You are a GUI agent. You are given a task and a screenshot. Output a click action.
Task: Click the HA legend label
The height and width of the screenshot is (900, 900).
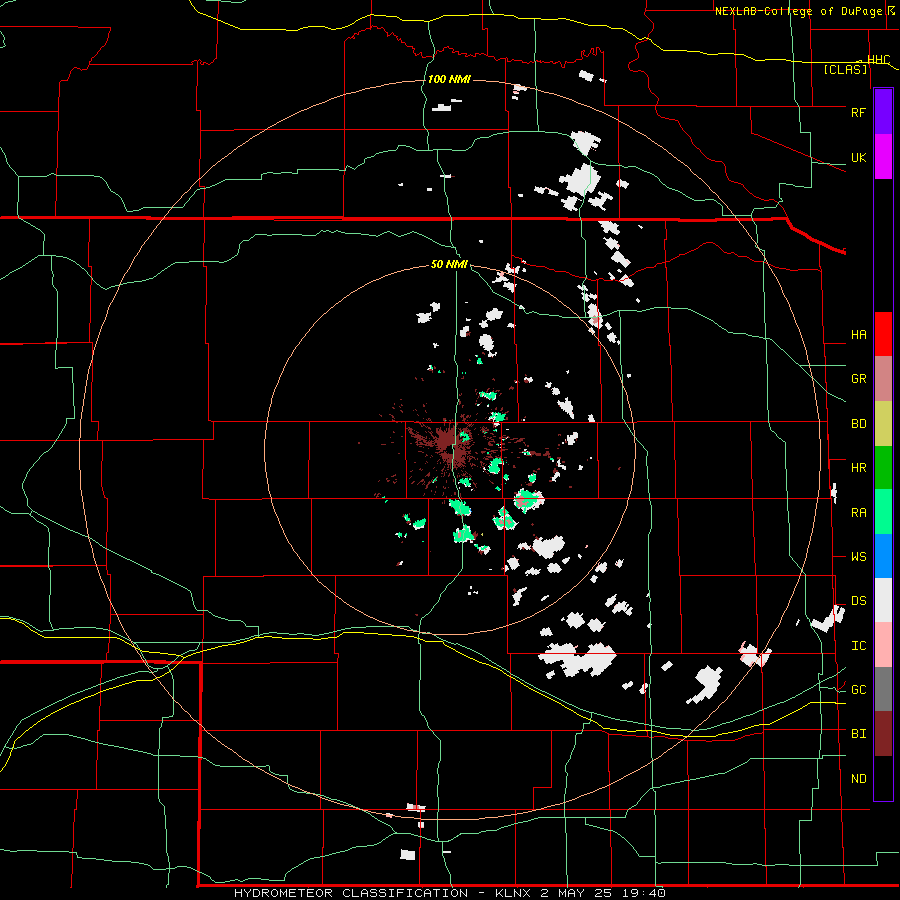[858, 334]
